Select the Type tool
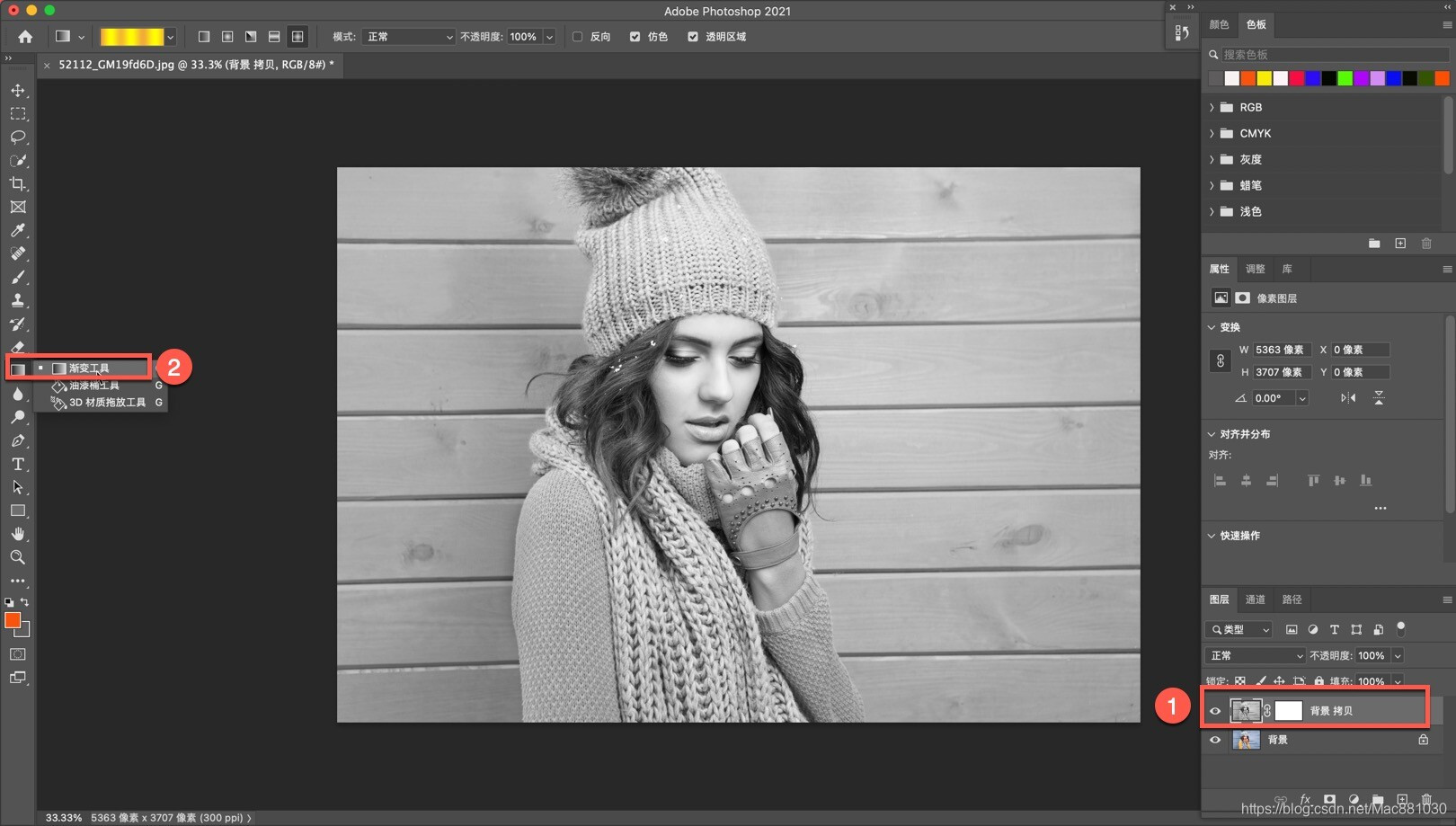Image resolution: width=1456 pixels, height=826 pixels. pos(18,465)
